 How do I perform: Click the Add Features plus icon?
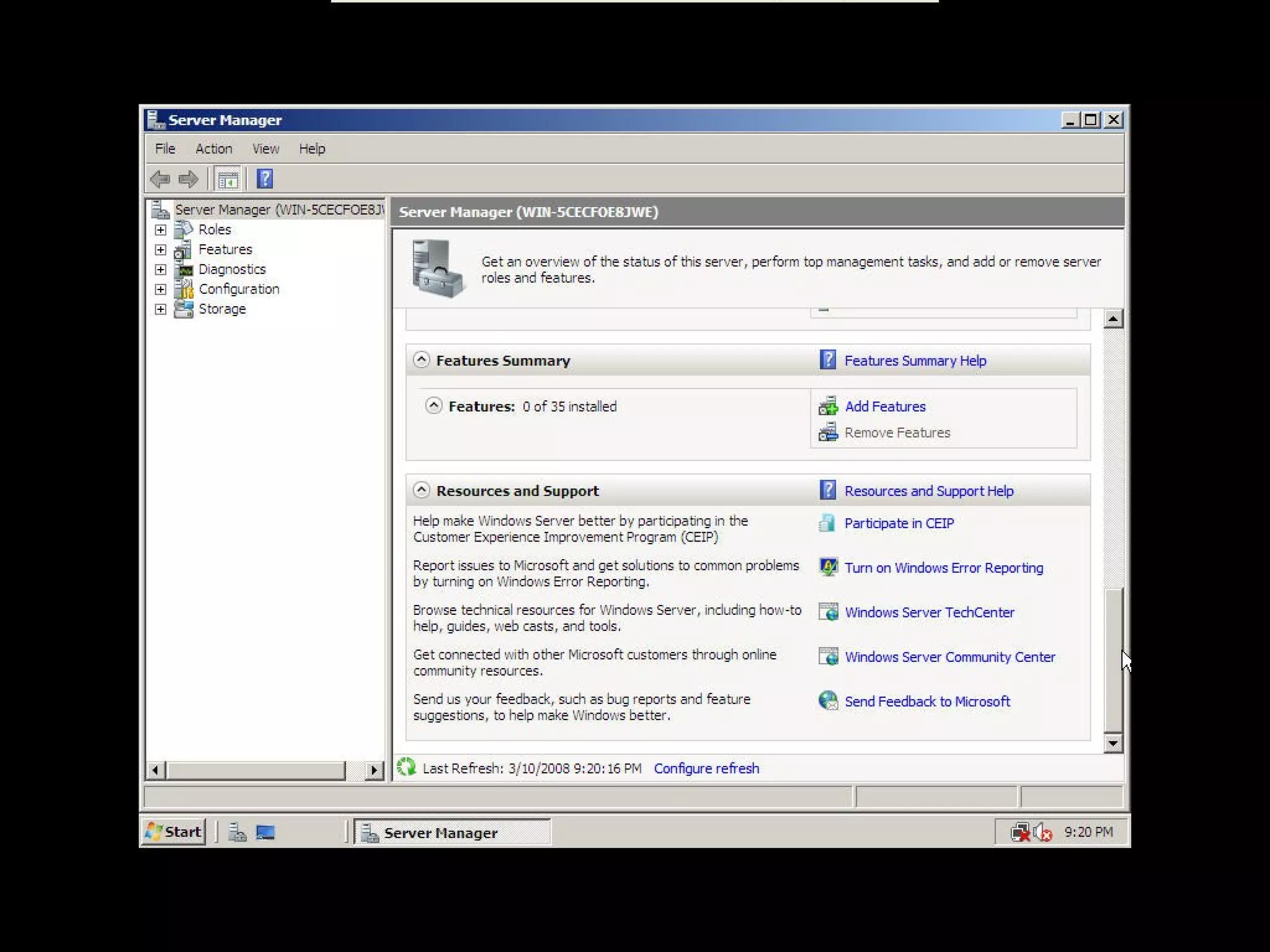tap(828, 407)
